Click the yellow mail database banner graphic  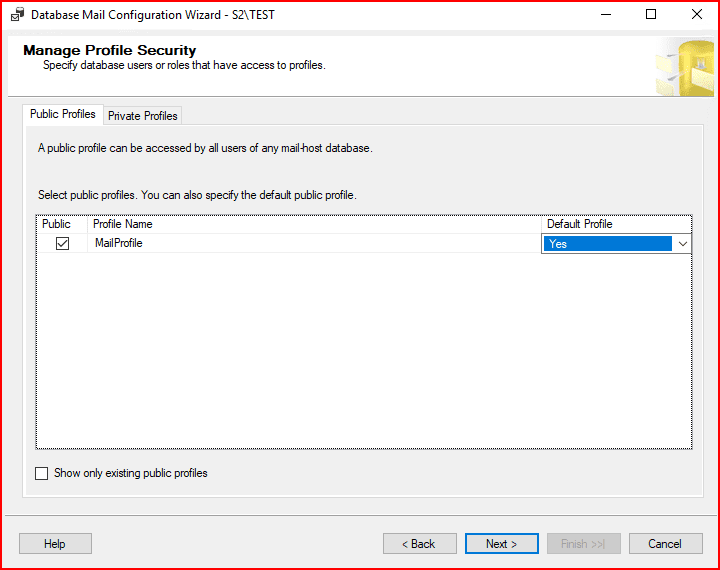tap(684, 67)
